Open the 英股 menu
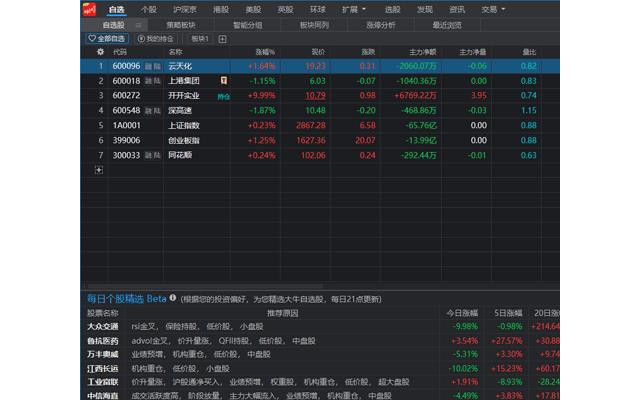 [285, 9]
